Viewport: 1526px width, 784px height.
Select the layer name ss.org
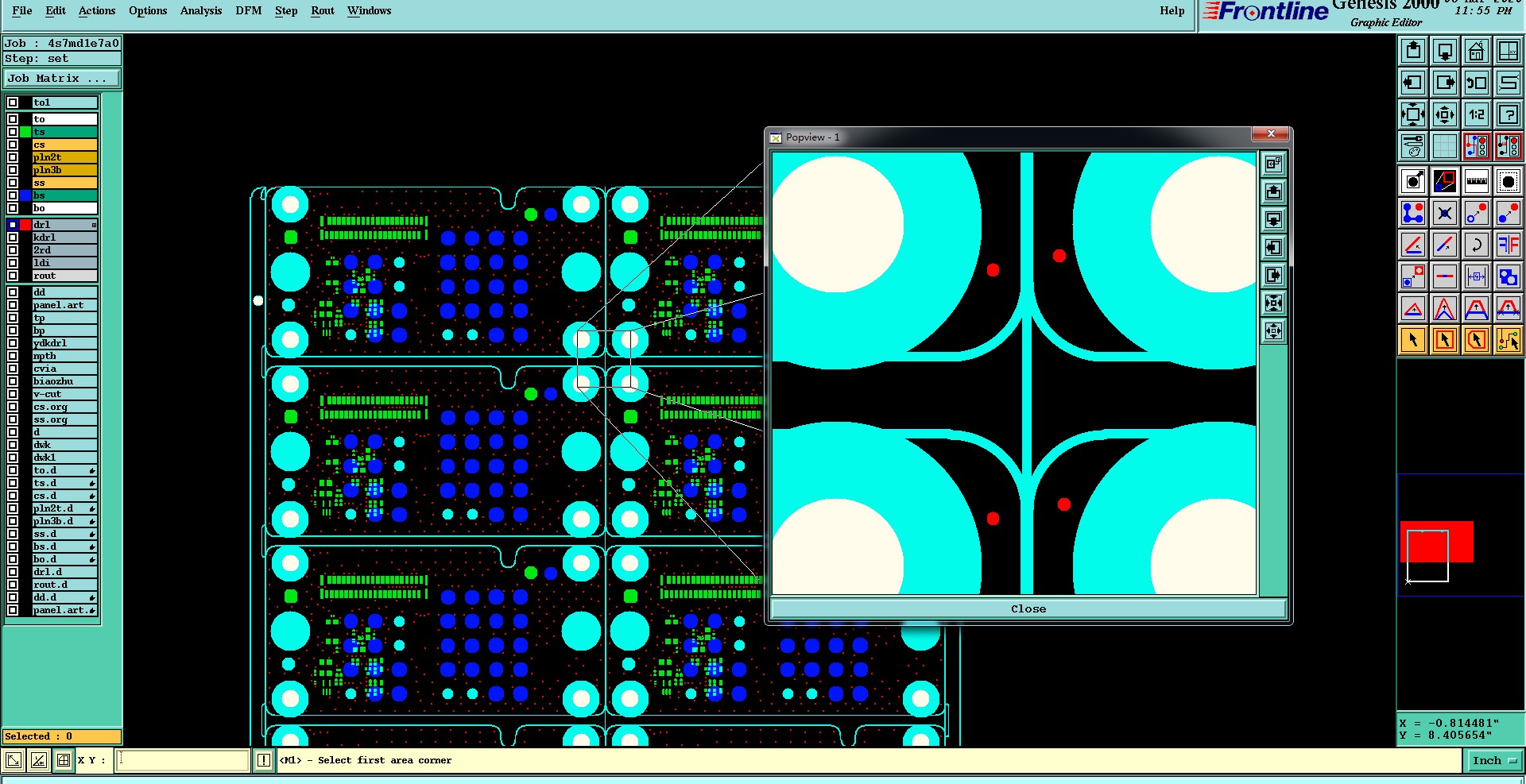click(x=65, y=419)
